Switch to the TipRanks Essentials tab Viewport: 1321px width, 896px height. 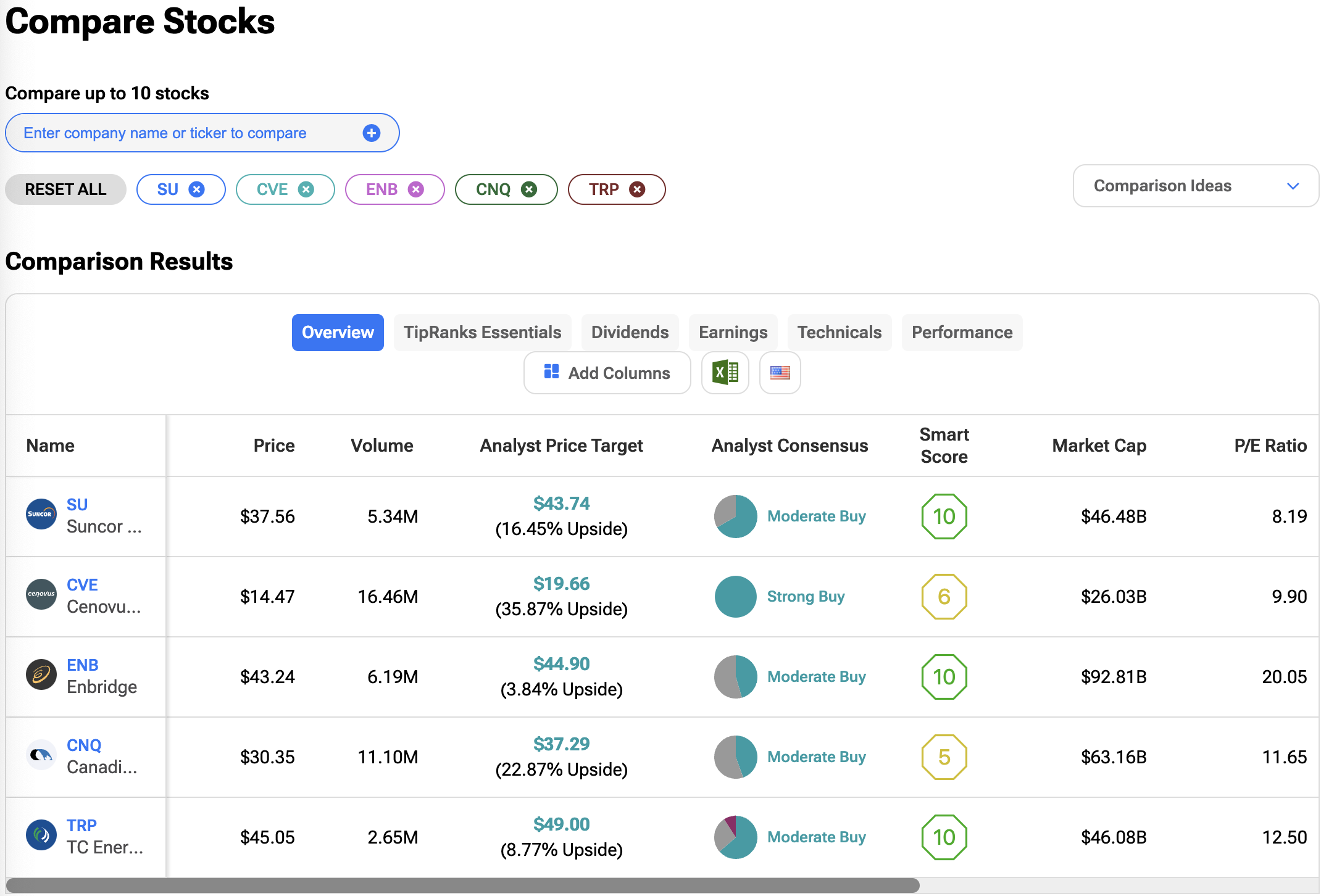(483, 333)
